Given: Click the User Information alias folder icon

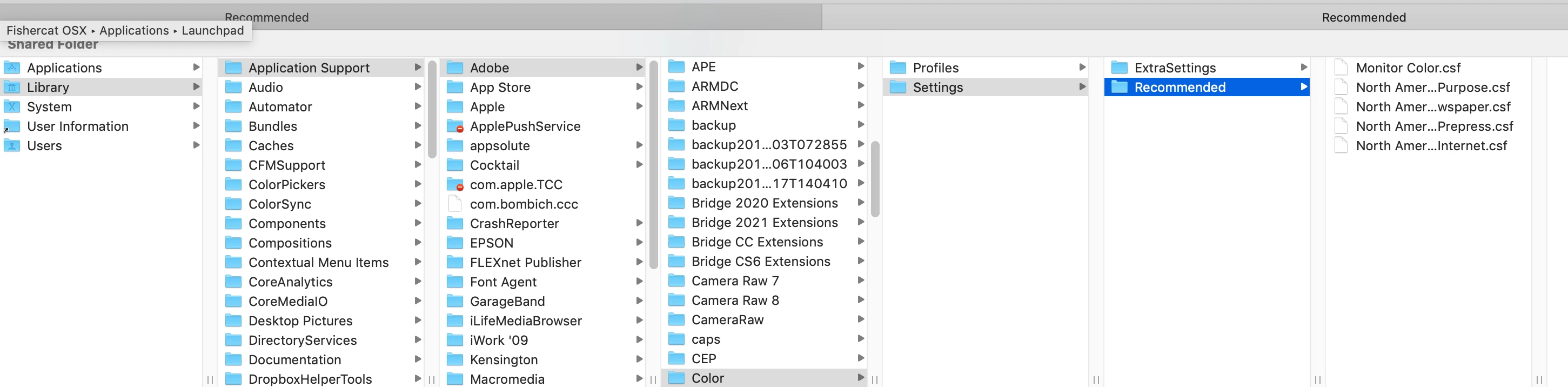Looking at the screenshot, I should click(x=11, y=126).
